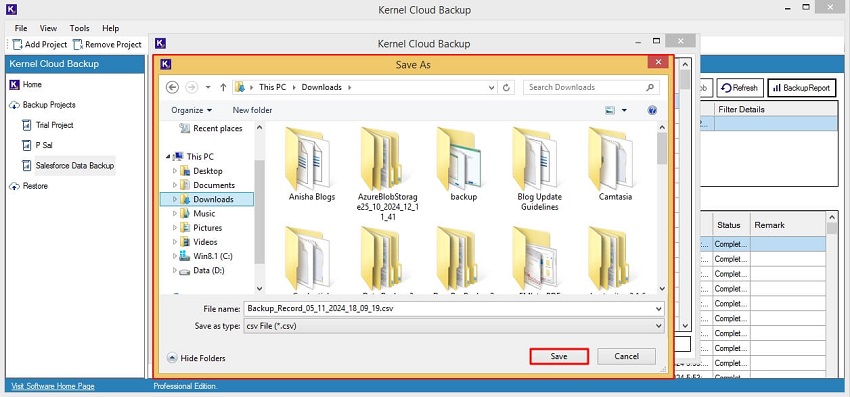Viewport: 850px width, 397px height.
Task: Create a New folder
Action: click(x=253, y=110)
